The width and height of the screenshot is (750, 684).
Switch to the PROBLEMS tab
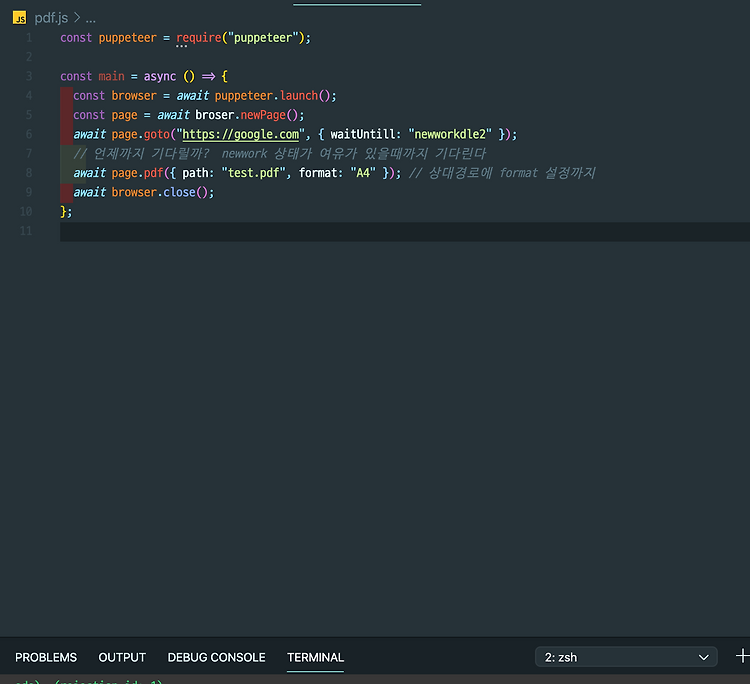click(x=46, y=657)
